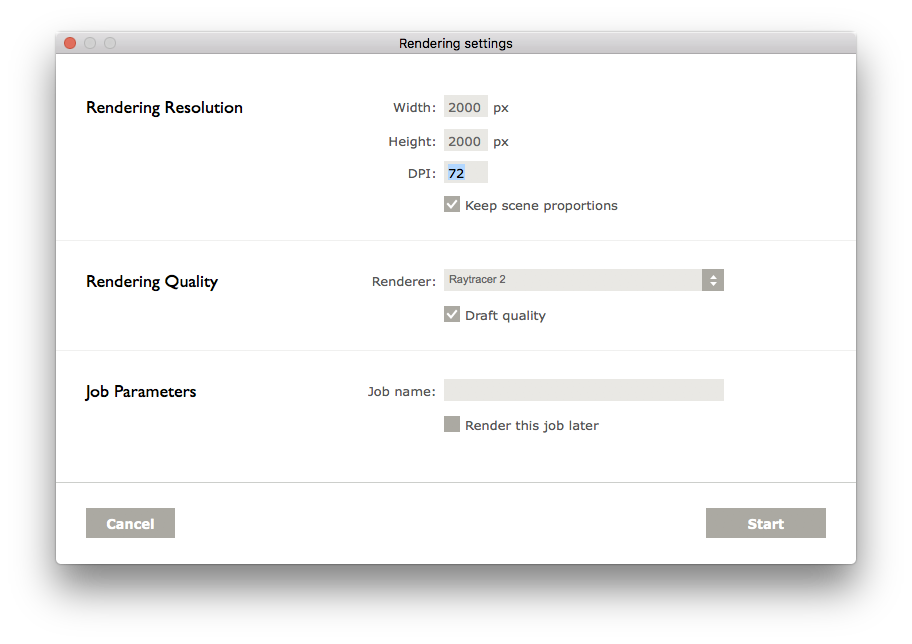This screenshot has width=912, height=644.
Task: Click the Rendering Resolution section heading
Action: click(164, 108)
